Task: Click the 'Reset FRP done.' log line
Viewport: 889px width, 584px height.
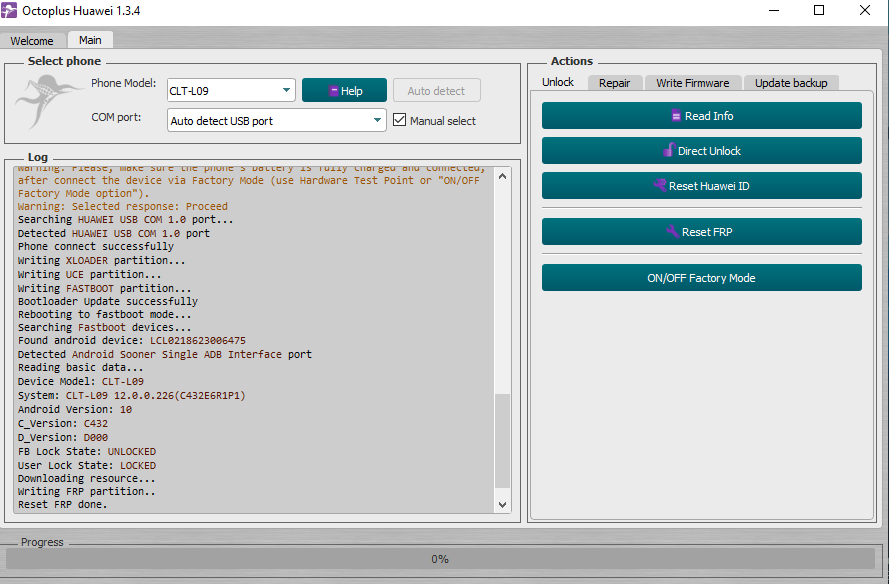Action: [x=62, y=504]
